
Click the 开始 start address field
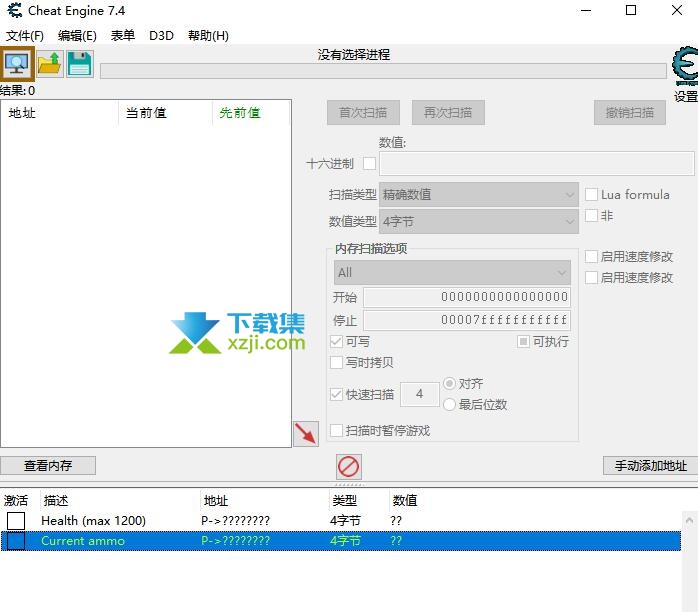467,297
